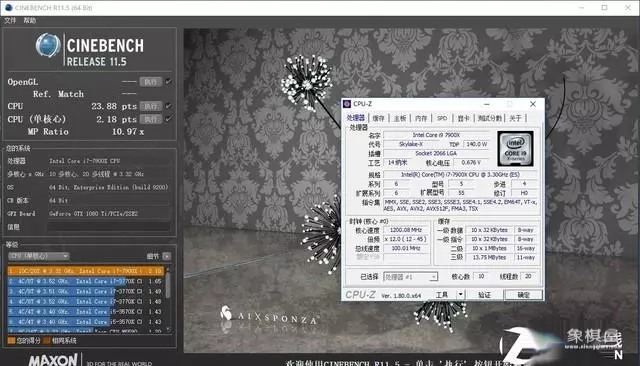Viewport: 640px width, 366px height.
Task: Switch to the 关于 tab in CPU-Z
Action: point(516,118)
